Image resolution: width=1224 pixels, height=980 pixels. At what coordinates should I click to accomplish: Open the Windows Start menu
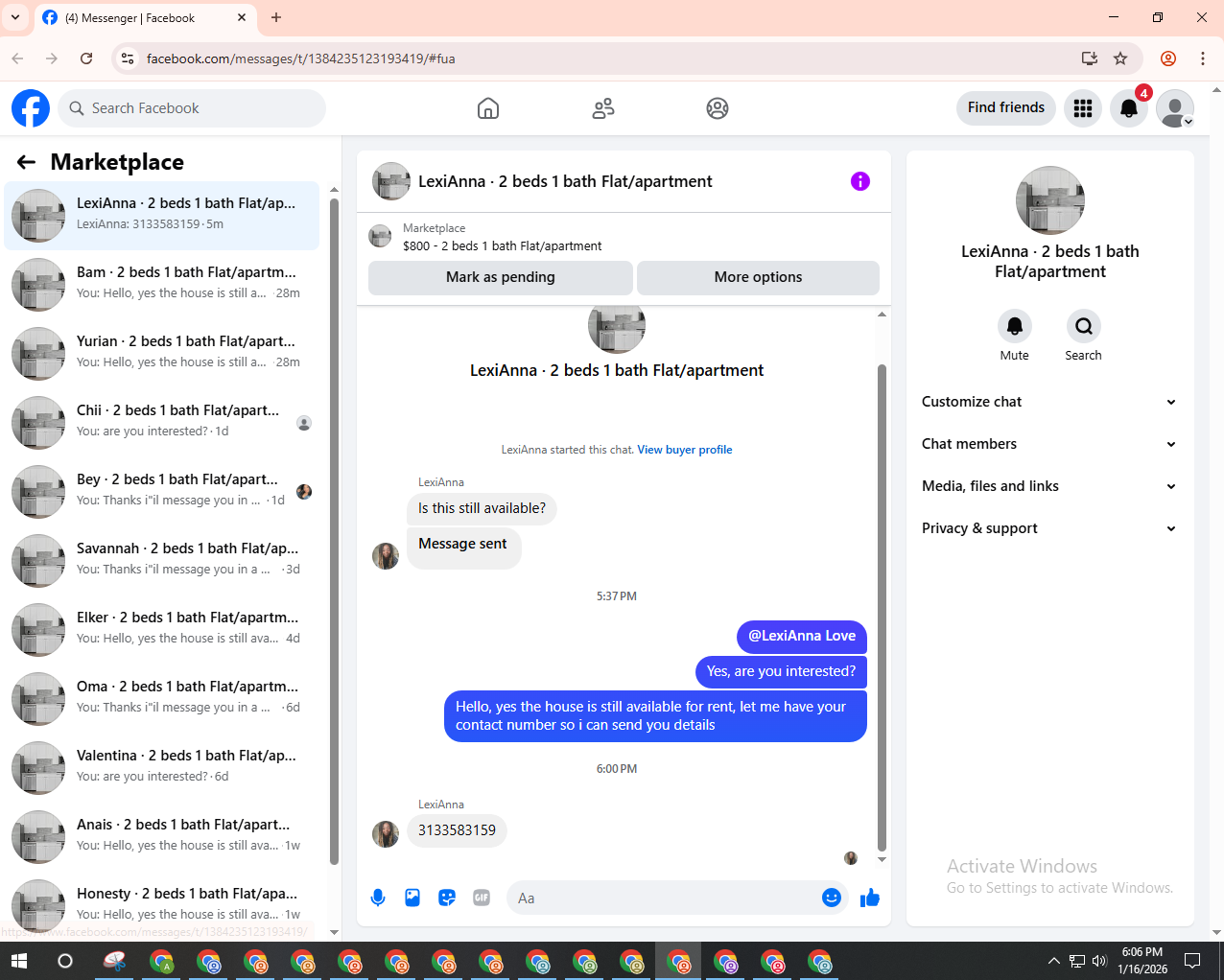tap(19, 961)
